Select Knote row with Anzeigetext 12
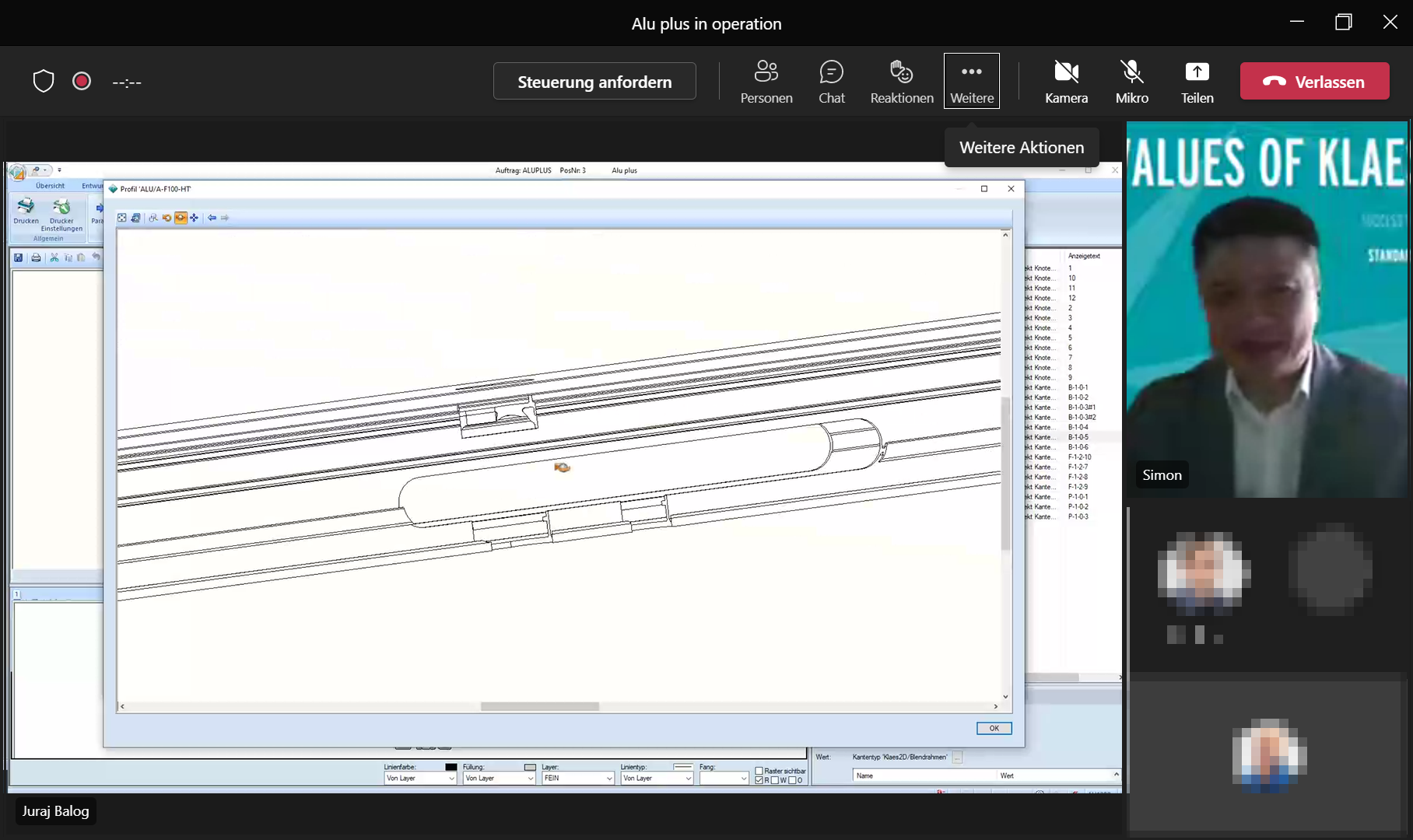Image resolution: width=1413 pixels, height=840 pixels. 1072,298
